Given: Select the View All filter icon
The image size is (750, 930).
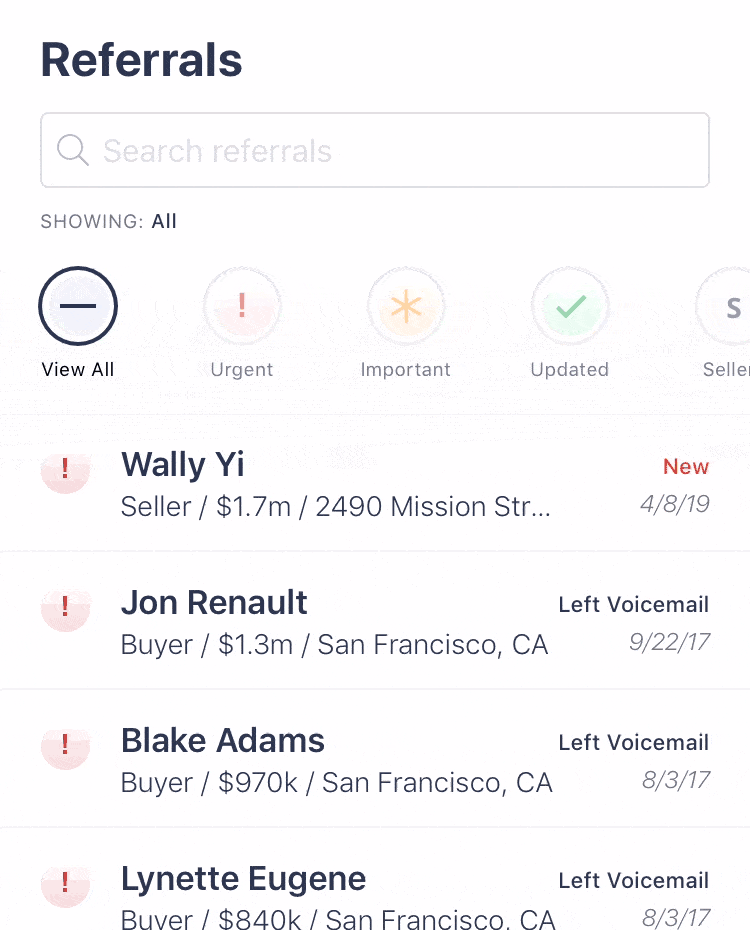Looking at the screenshot, I should tap(78, 306).
